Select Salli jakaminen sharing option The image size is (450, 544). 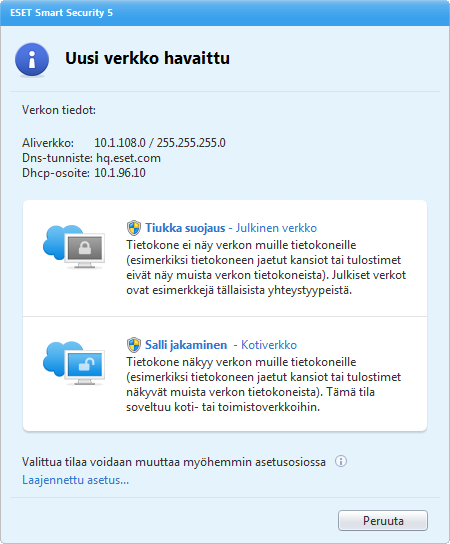click(186, 345)
